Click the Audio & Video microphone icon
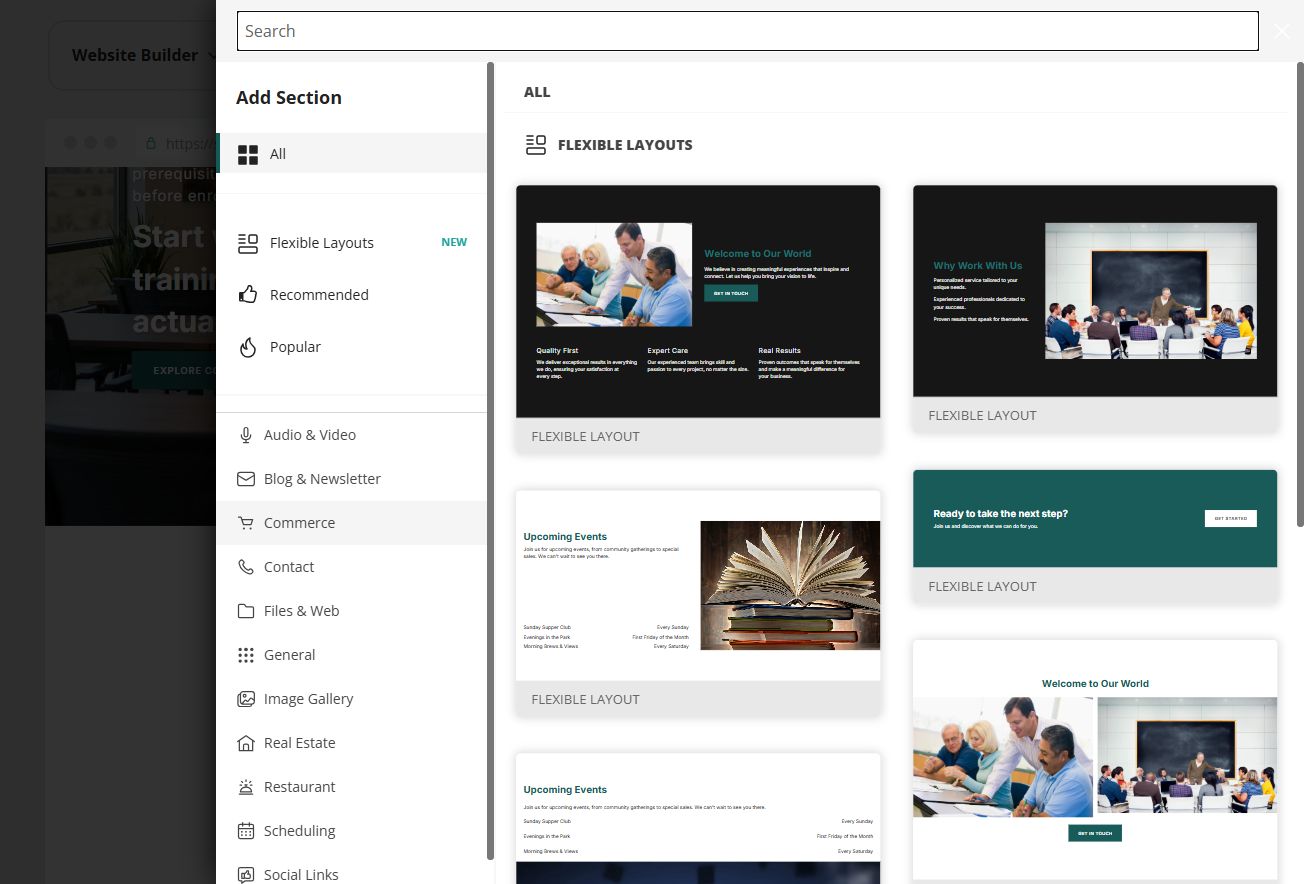This screenshot has height=884, width=1304. click(x=246, y=435)
